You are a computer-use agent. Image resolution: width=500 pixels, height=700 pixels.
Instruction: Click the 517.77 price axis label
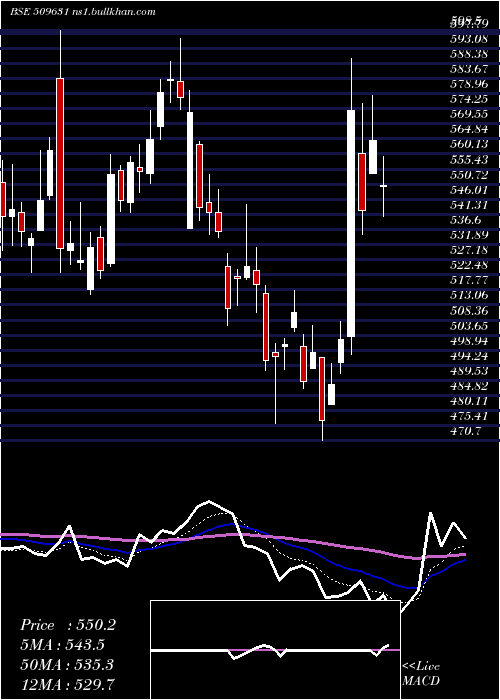click(x=469, y=280)
